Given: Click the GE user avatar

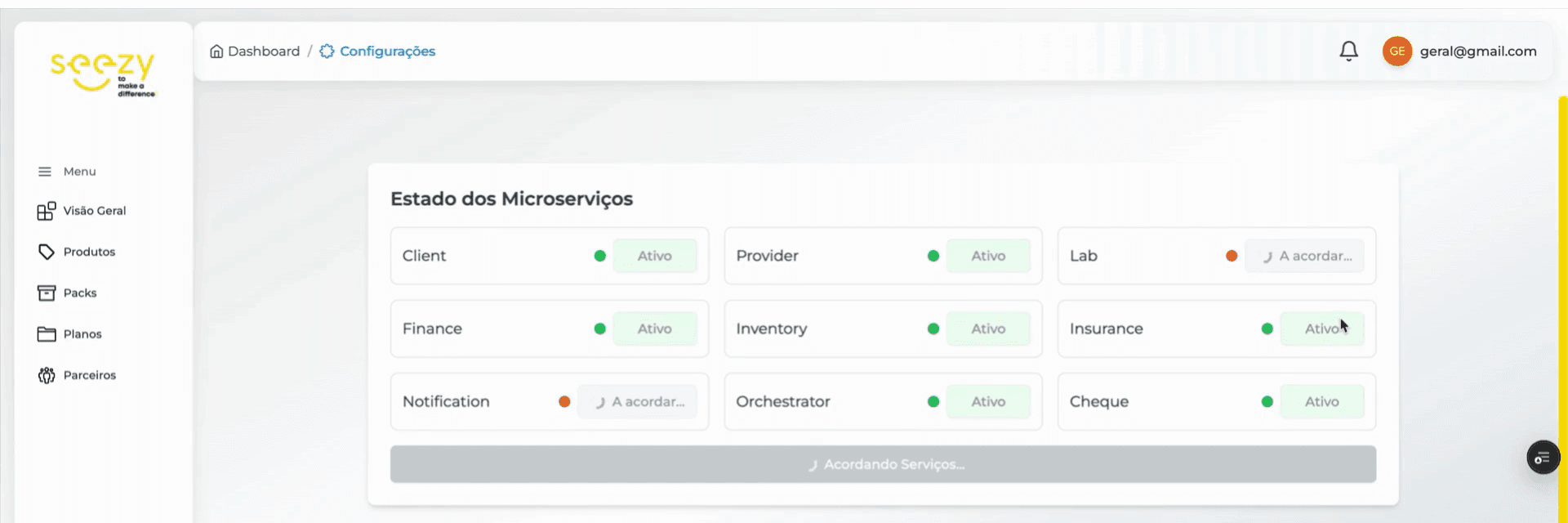Looking at the screenshot, I should click(1397, 51).
